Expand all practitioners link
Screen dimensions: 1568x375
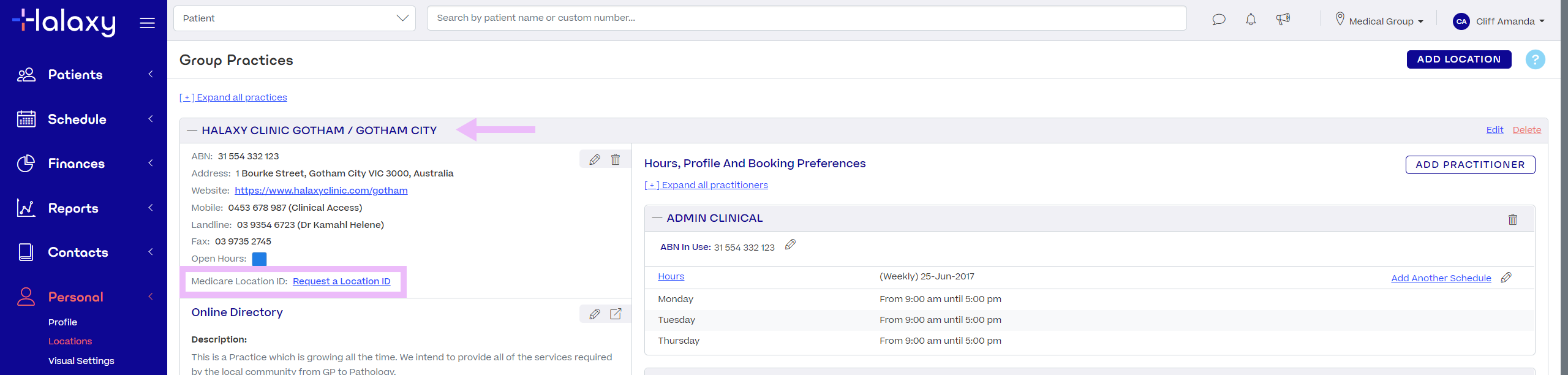(x=706, y=185)
